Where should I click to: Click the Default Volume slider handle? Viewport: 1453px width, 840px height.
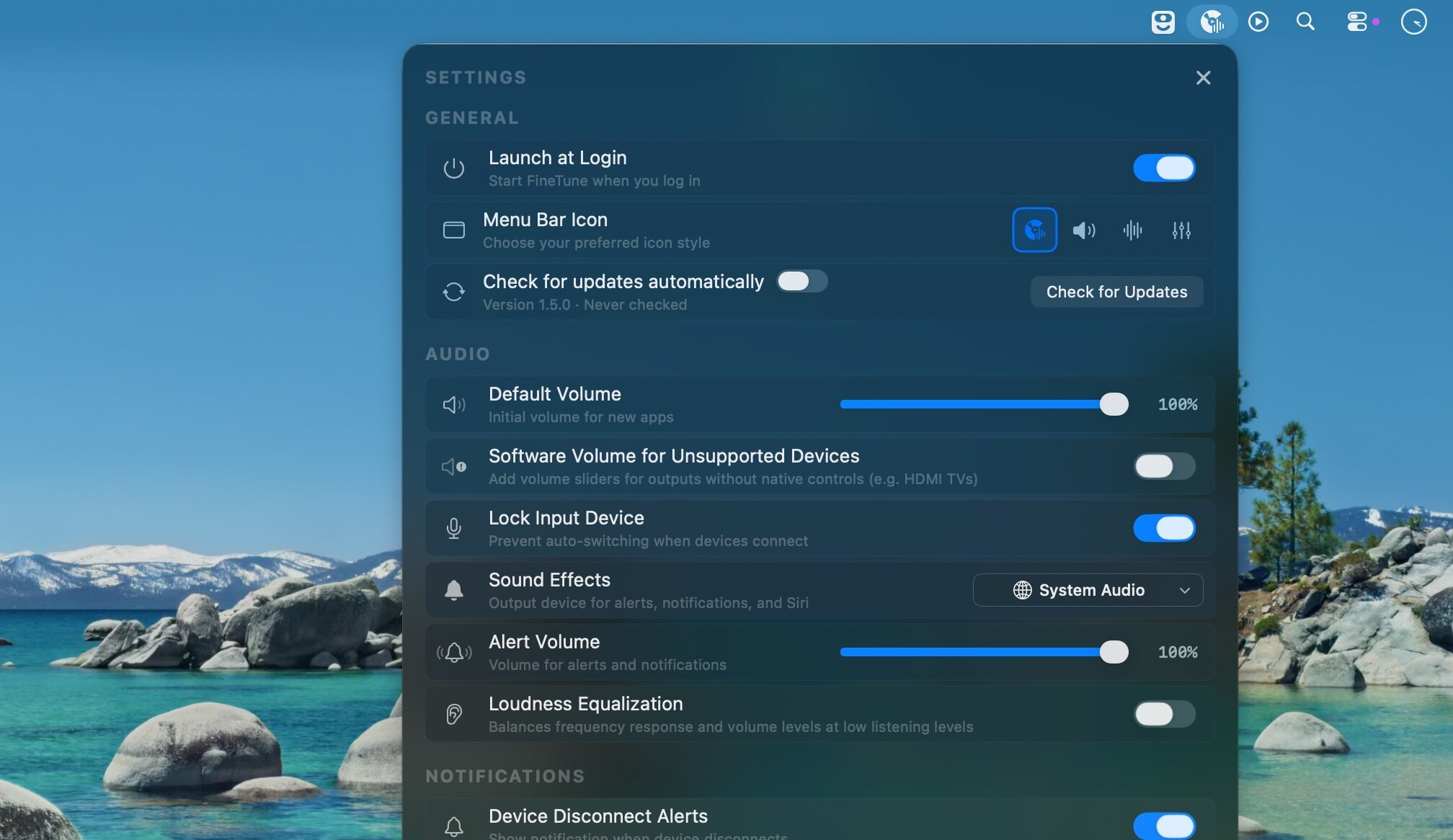[1114, 404]
